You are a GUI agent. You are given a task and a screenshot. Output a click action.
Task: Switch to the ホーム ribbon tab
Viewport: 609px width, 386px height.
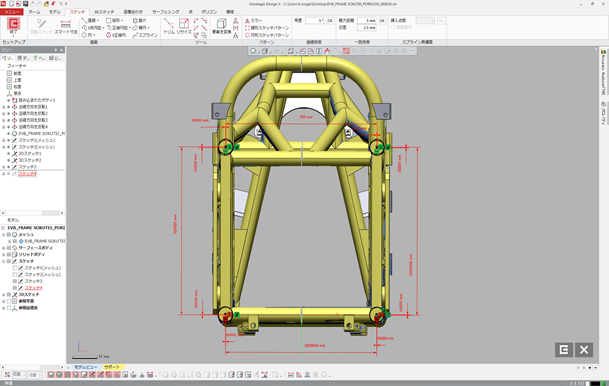[34, 12]
